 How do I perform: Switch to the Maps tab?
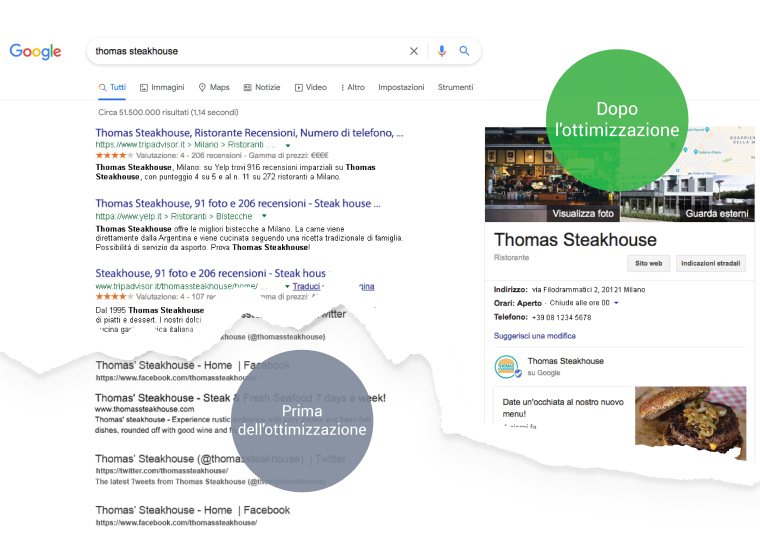tap(214, 87)
